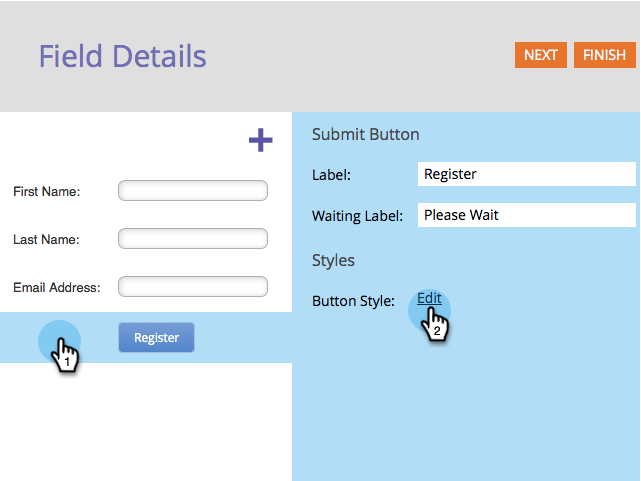Viewport: 641px width, 481px height.
Task: Click the Styles section heading
Action: coord(333,260)
